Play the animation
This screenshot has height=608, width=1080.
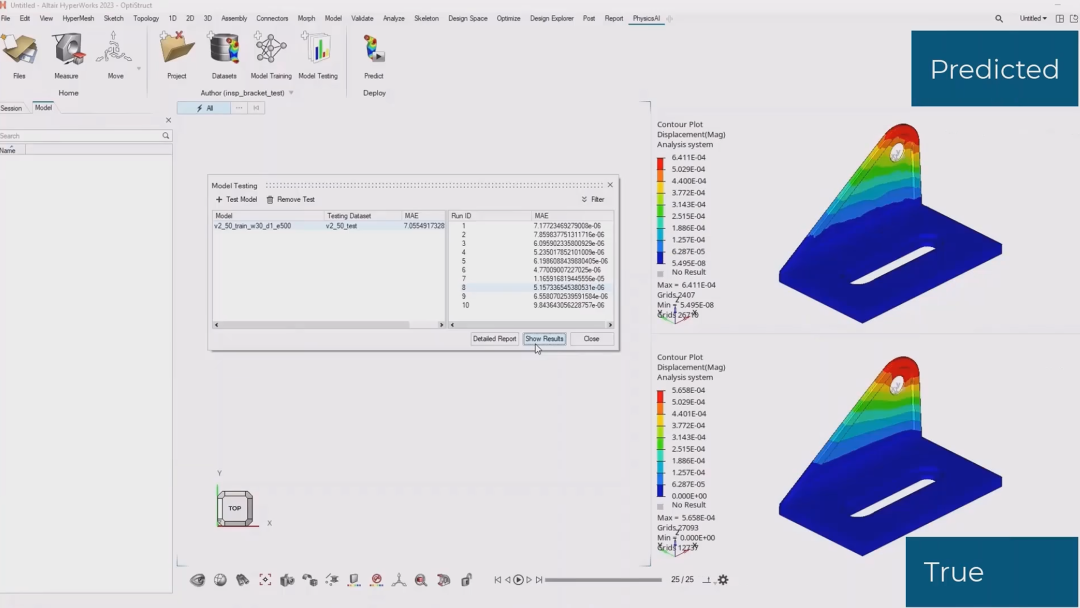[x=519, y=580]
